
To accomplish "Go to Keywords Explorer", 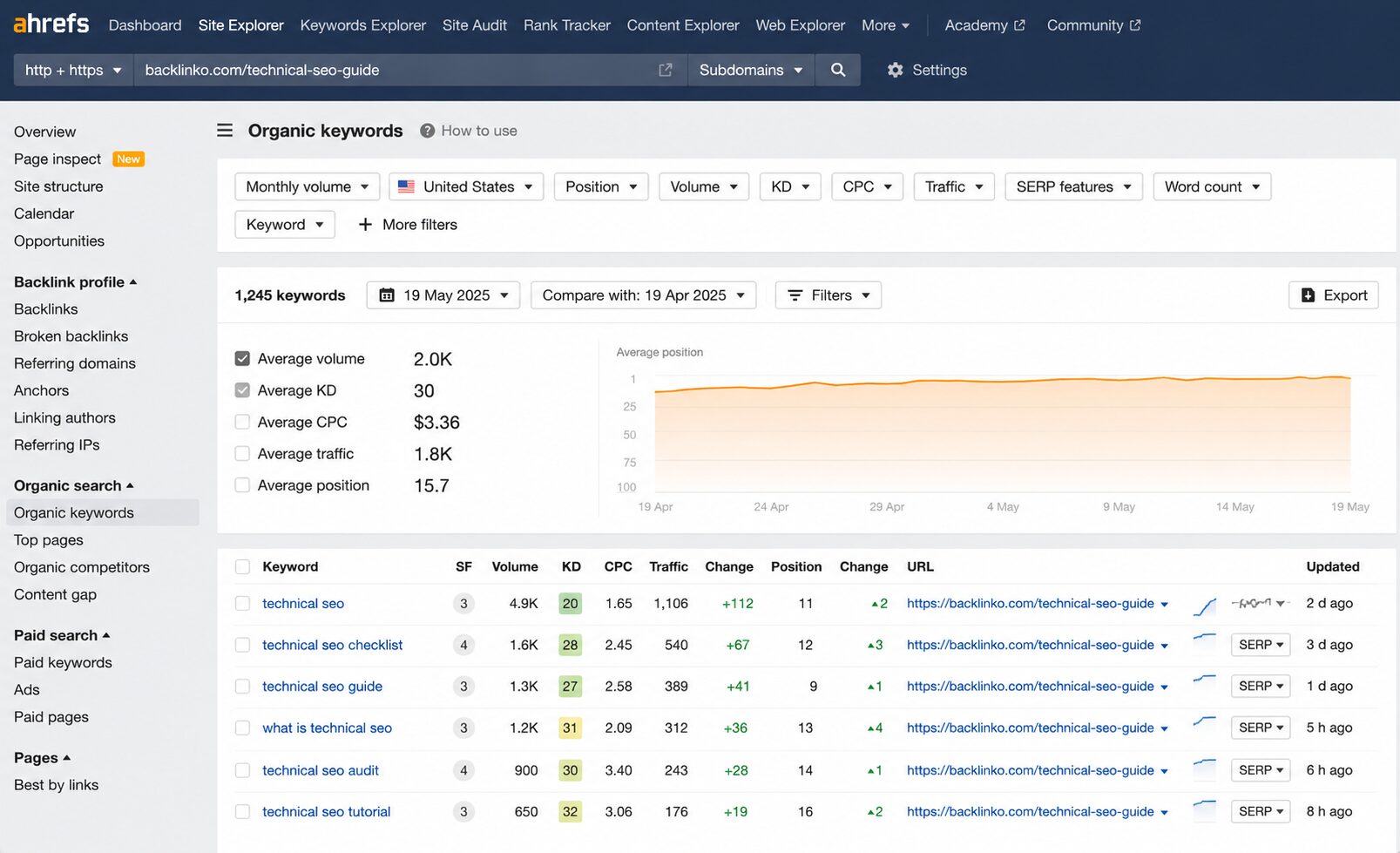I will pyautogui.click(x=362, y=25).
